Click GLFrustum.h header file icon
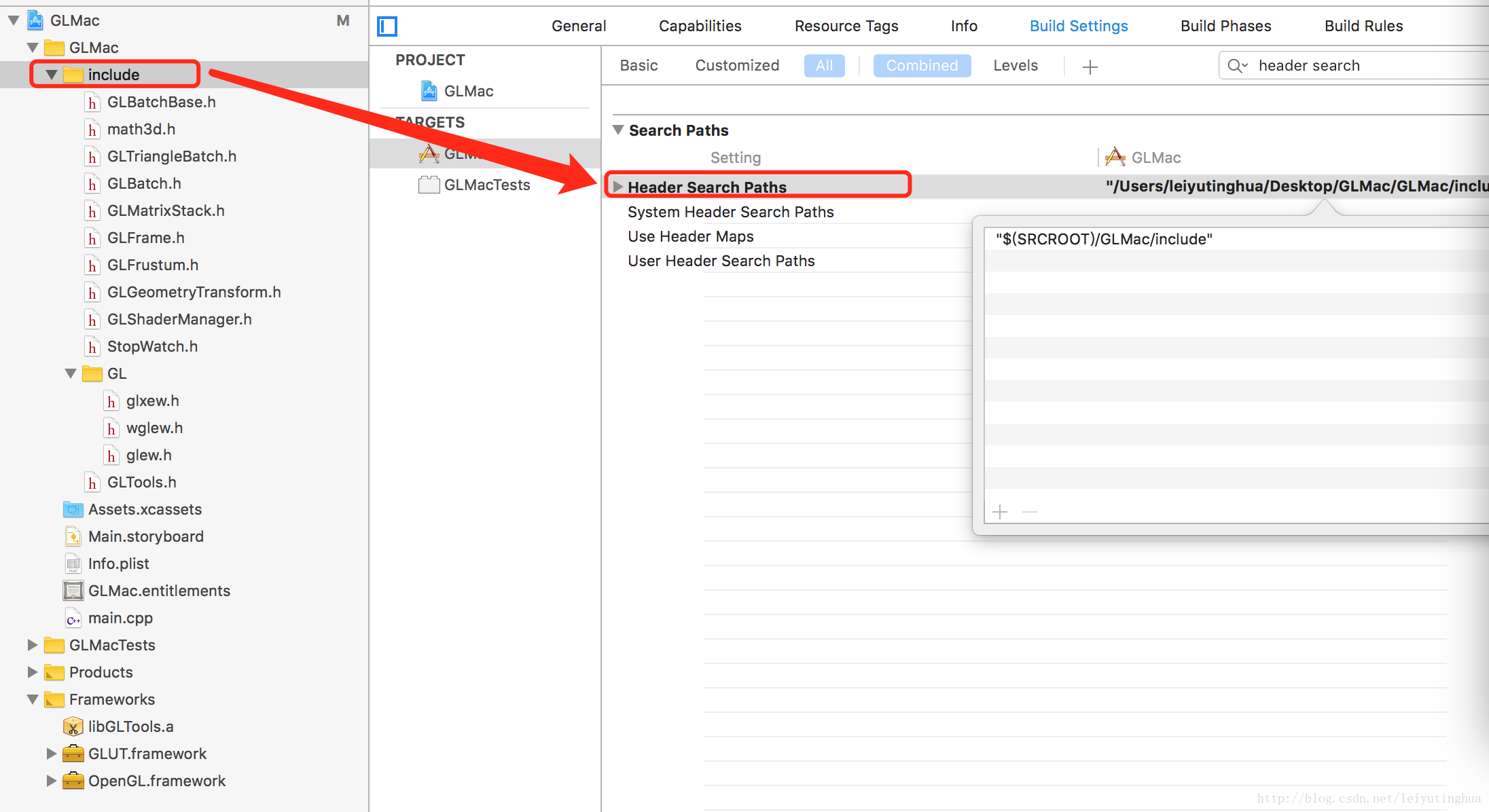1489x812 pixels. coord(92,265)
